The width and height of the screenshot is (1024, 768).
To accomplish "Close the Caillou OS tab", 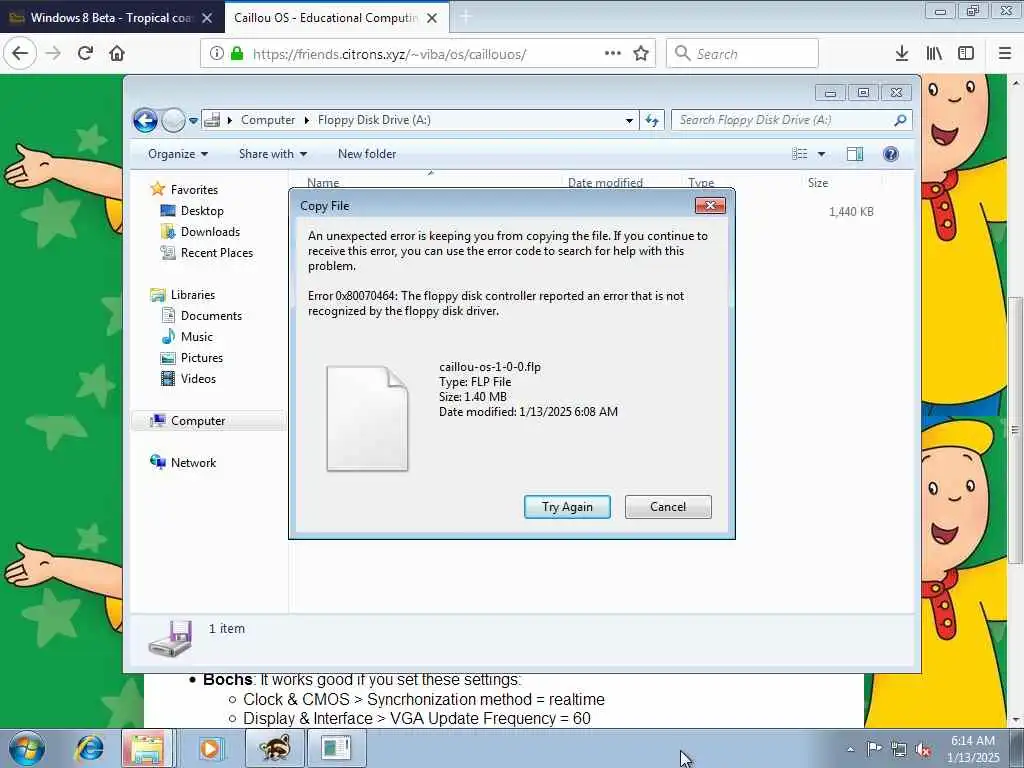I will pos(432,18).
